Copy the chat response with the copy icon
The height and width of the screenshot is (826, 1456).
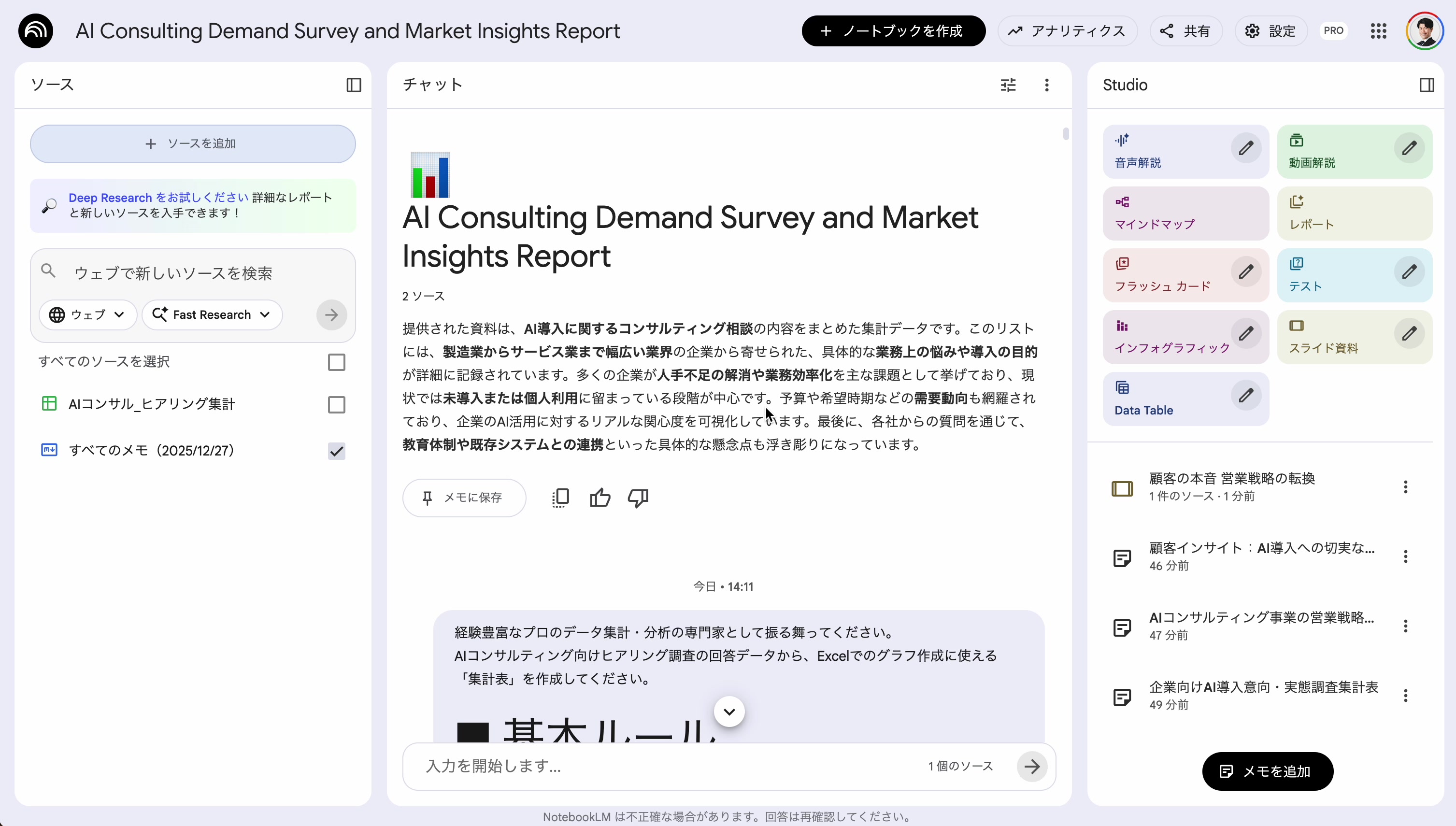[x=560, y=498]
